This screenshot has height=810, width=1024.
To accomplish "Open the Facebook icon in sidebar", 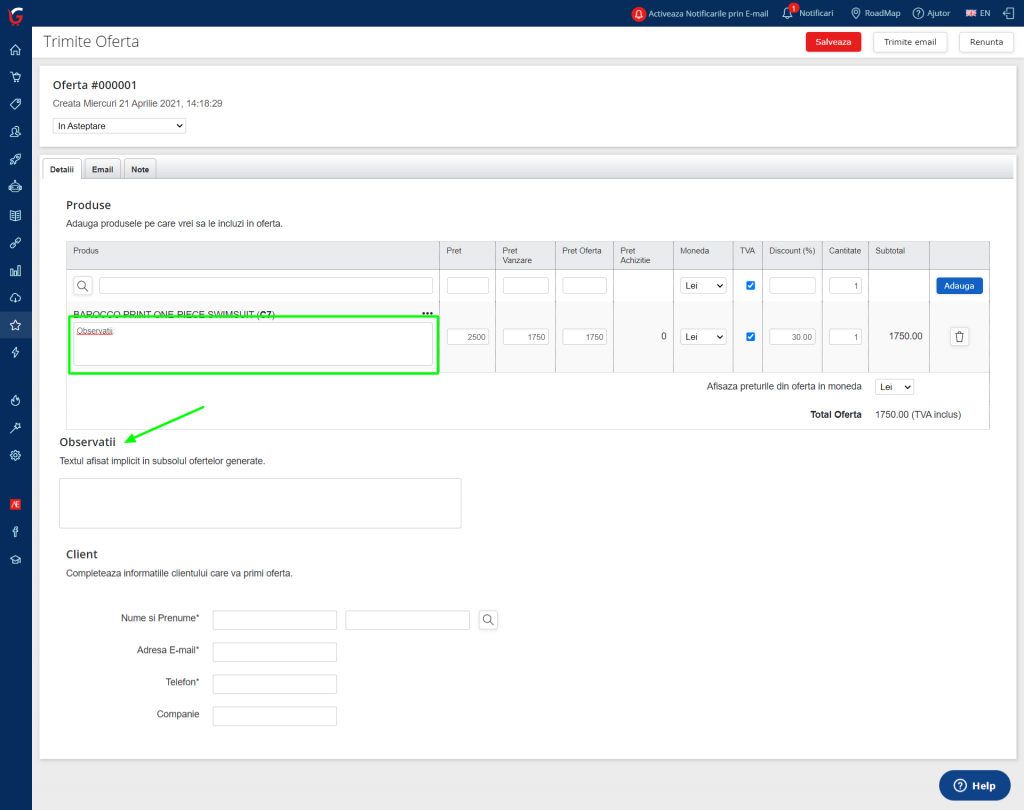I will pos(16,532).
